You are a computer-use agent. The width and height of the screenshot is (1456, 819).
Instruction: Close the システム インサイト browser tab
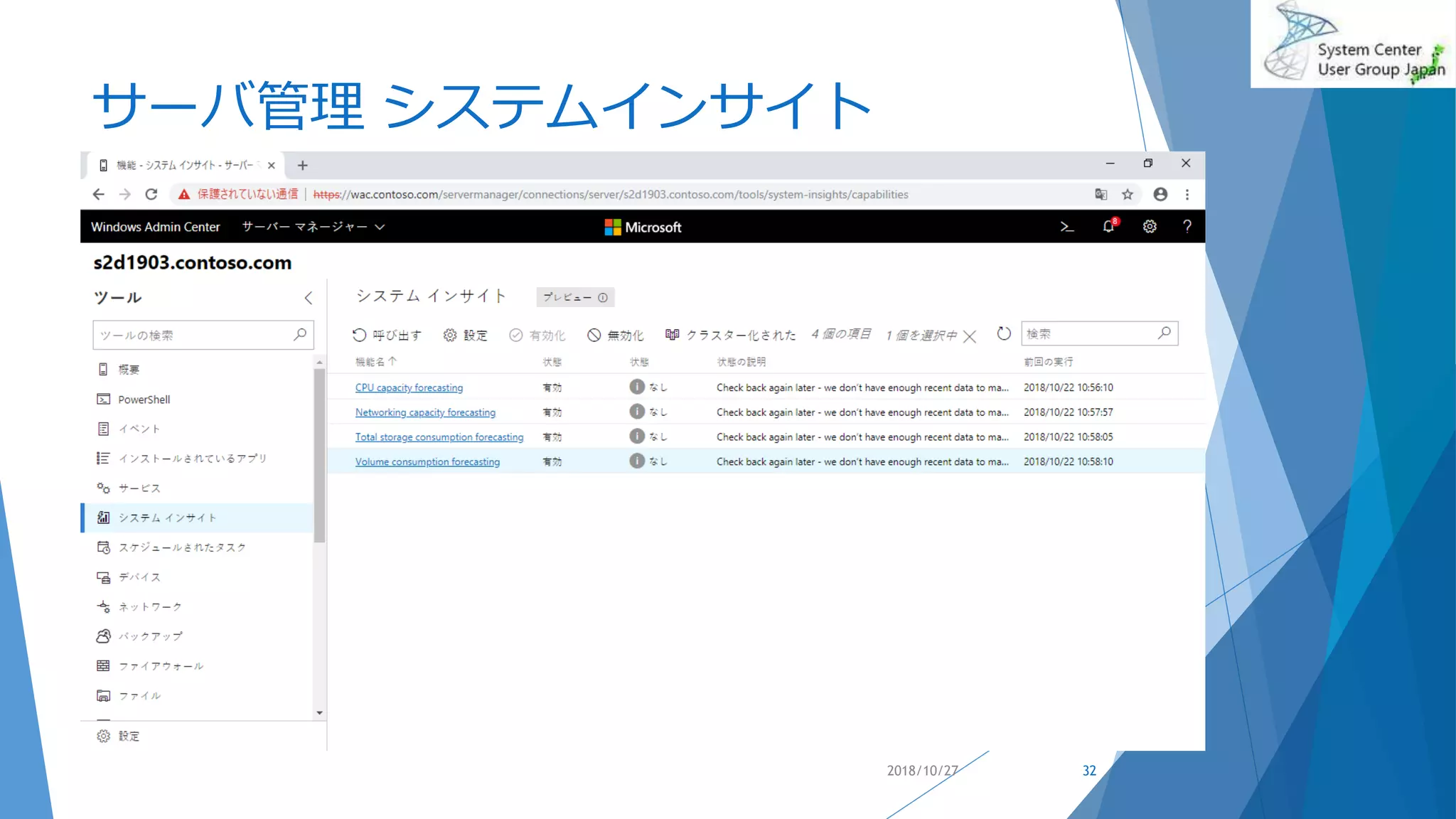tap(271, 166)
